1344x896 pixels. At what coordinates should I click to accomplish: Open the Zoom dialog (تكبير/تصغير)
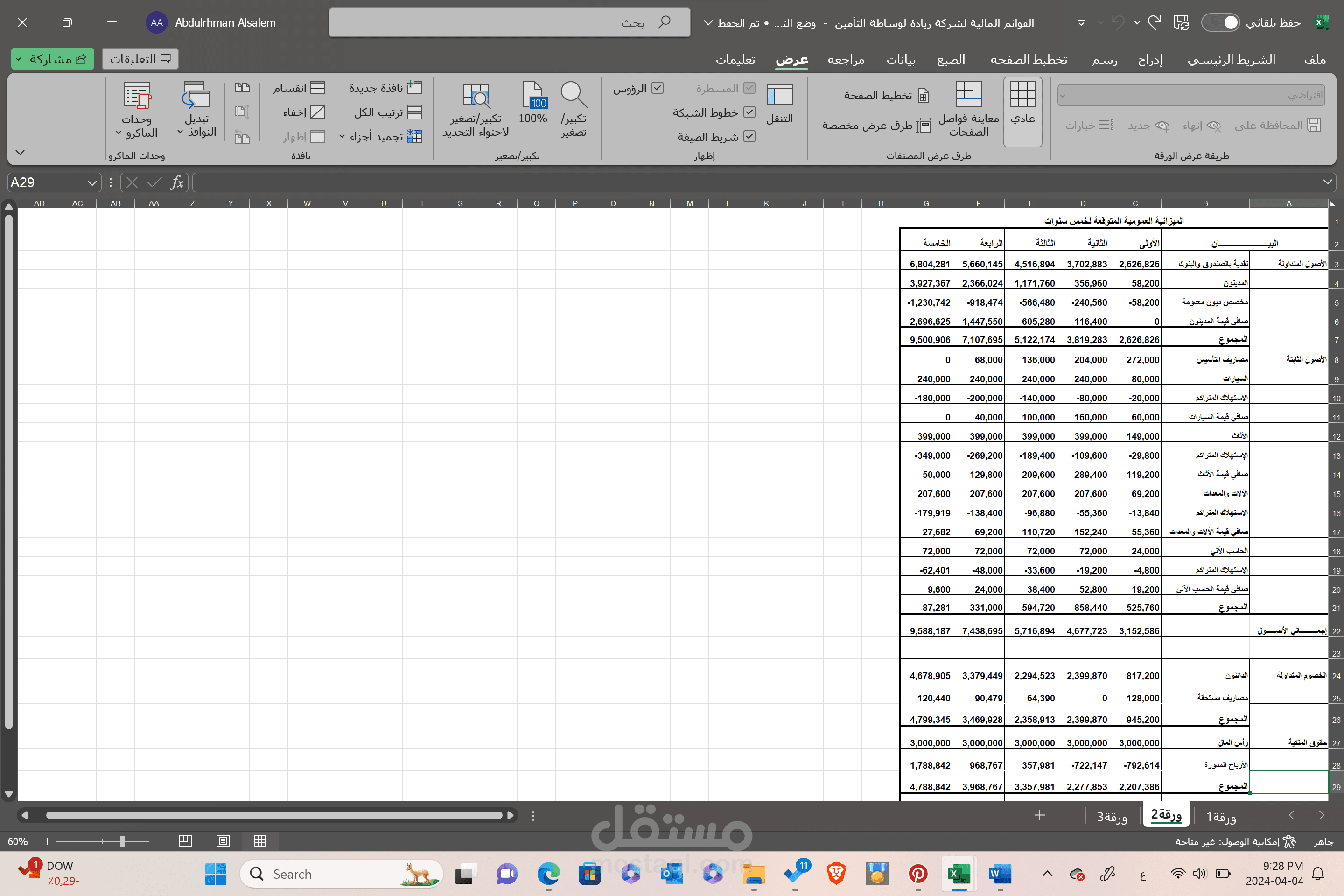tap(574, 110)
